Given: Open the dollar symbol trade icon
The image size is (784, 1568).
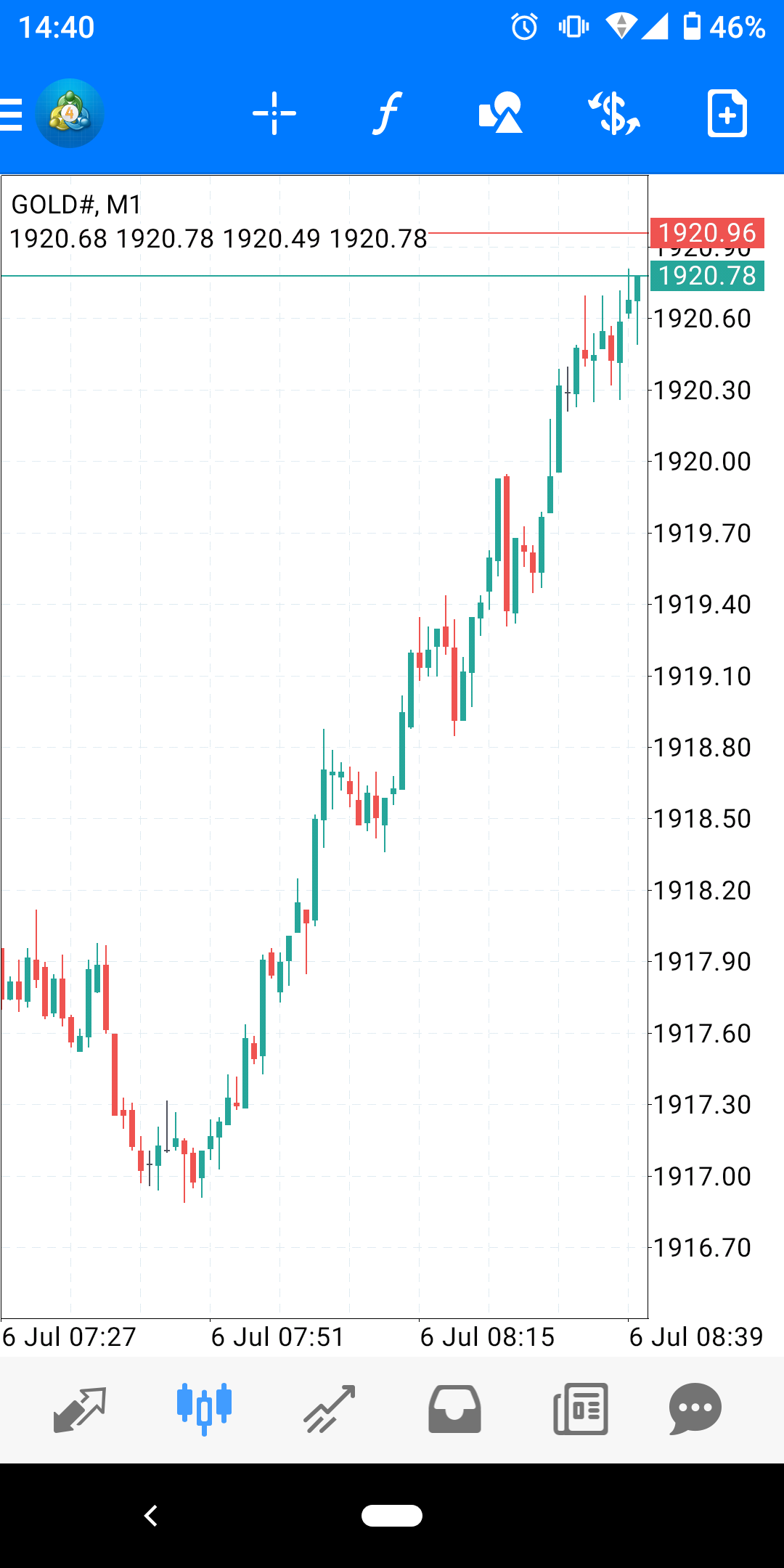Looking at the screenshot, I should (x=613, y=114).
